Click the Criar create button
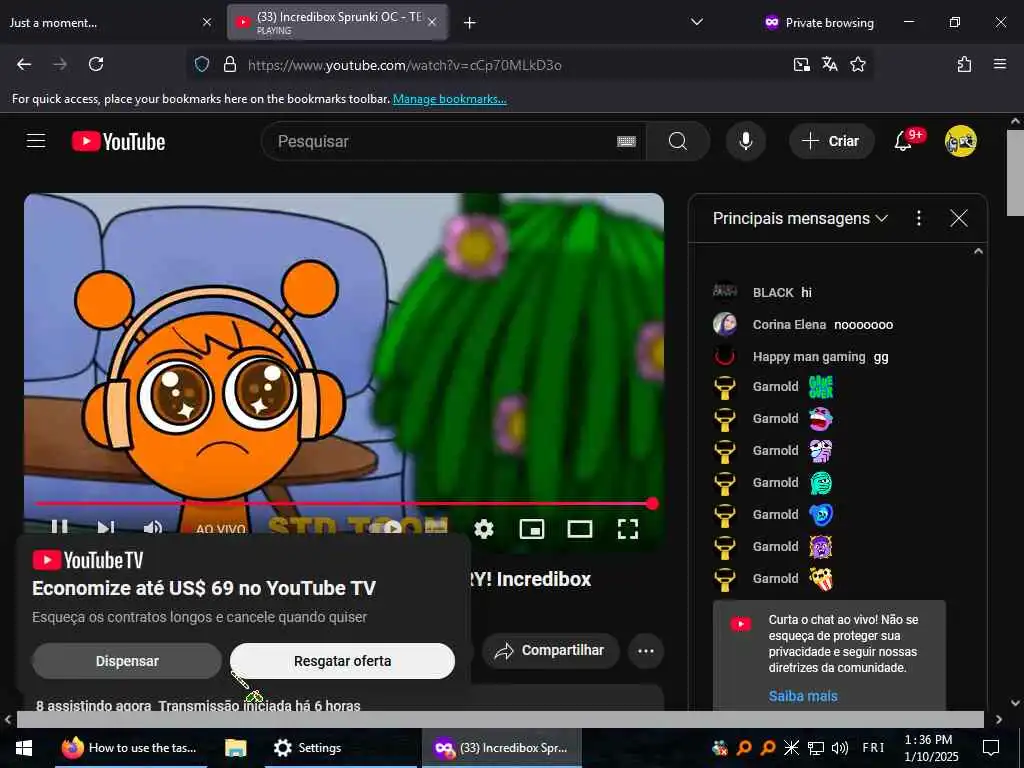 (x=831, y=141)
